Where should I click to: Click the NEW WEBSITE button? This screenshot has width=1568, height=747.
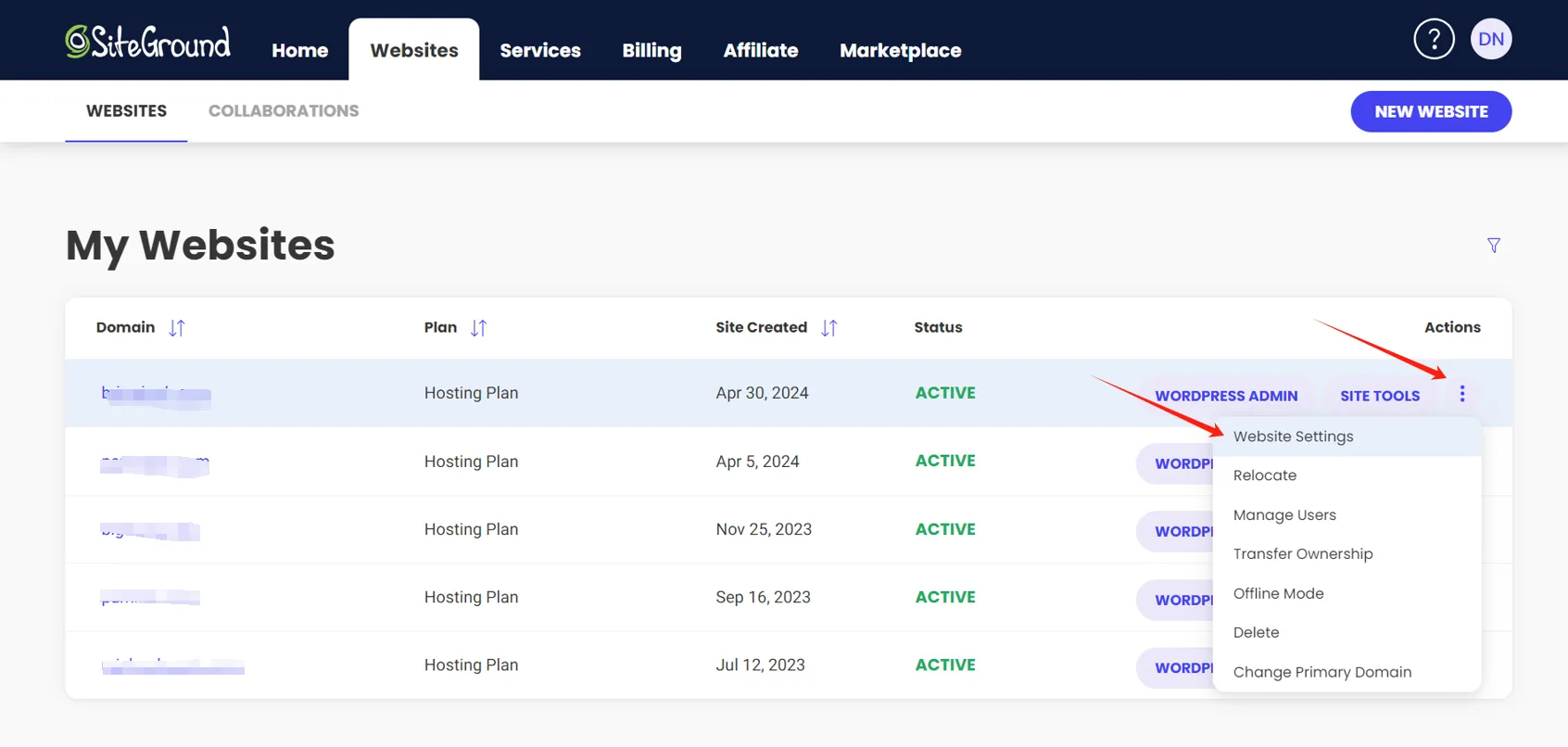click(x=1431, y=111)
